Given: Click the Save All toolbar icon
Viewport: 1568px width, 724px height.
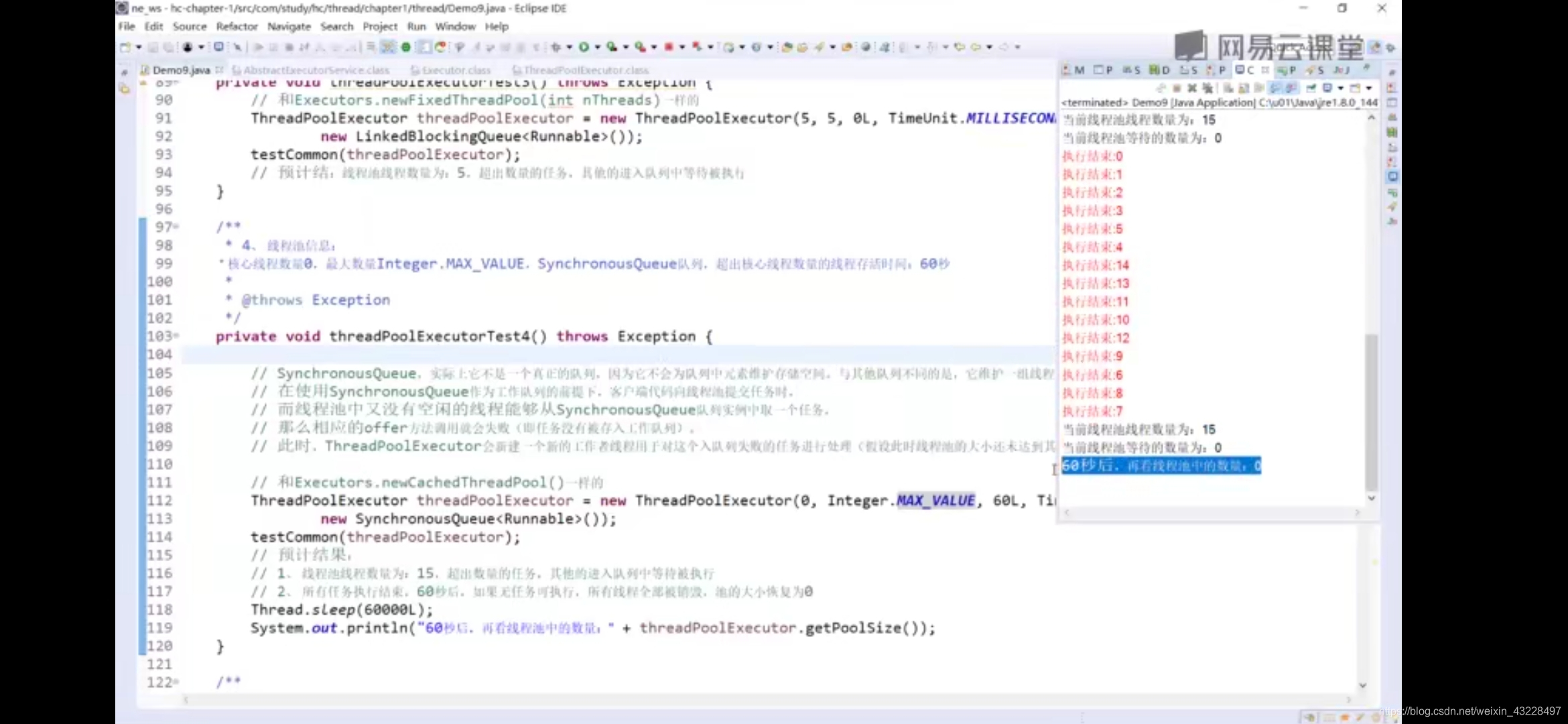Looking at the screenshot, I should pyautogui.click(x=168, y=47).
